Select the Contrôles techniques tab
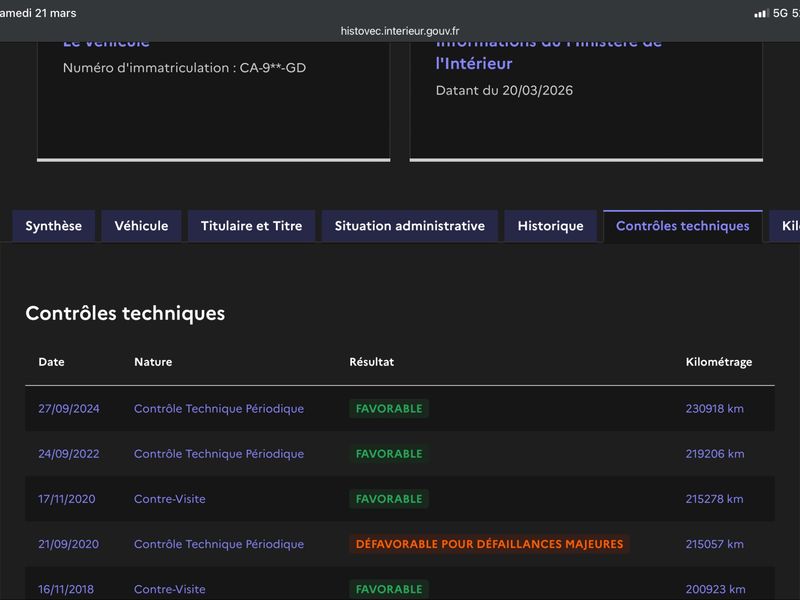Viewport: 800px width, 600px height. click(682, 226)
